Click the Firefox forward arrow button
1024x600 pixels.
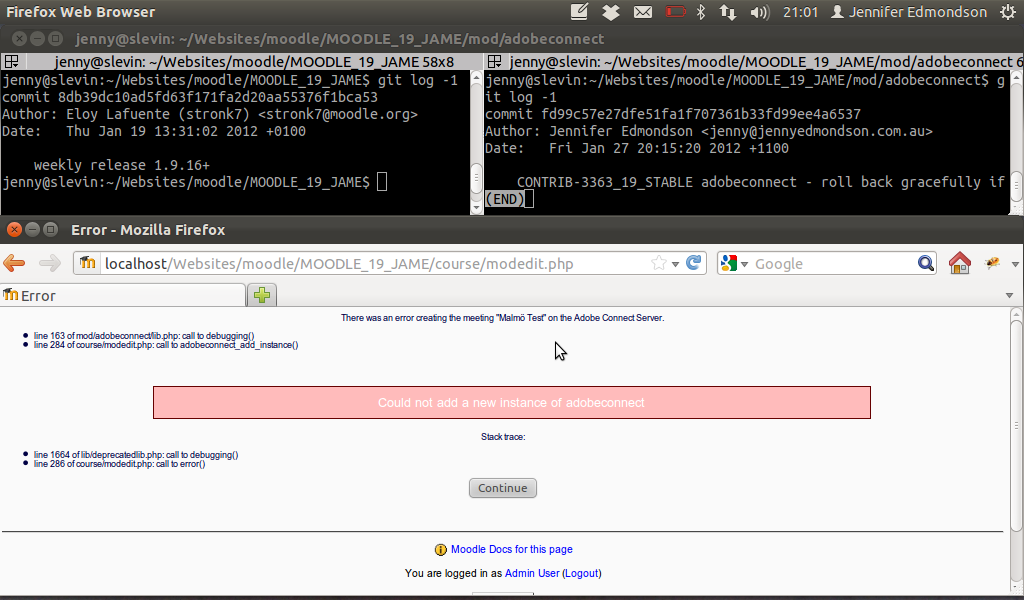[x=50, y=263]
